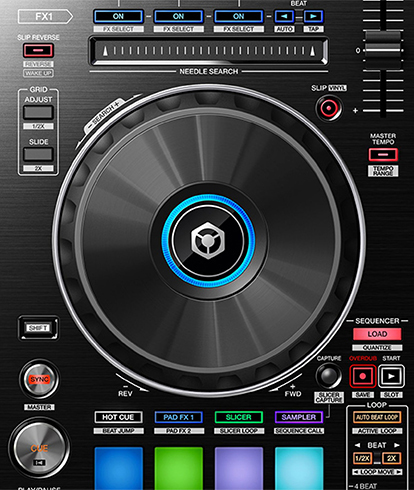
Task: Click the Search+ tab on jog ring
Action: click(x=104, y=115)
